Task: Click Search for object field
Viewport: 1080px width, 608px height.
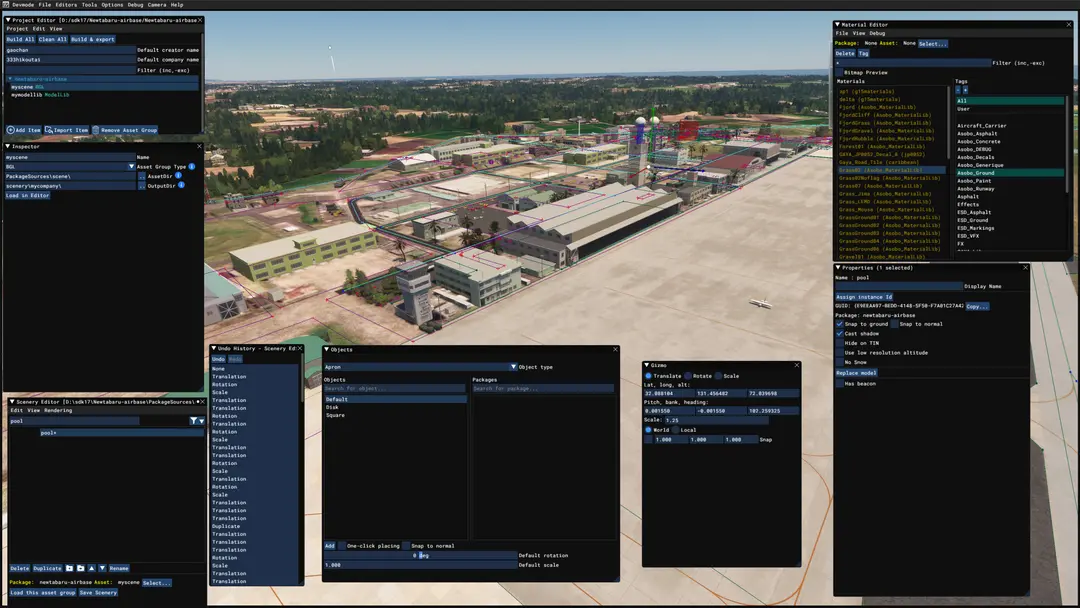Action: (395, 388)
